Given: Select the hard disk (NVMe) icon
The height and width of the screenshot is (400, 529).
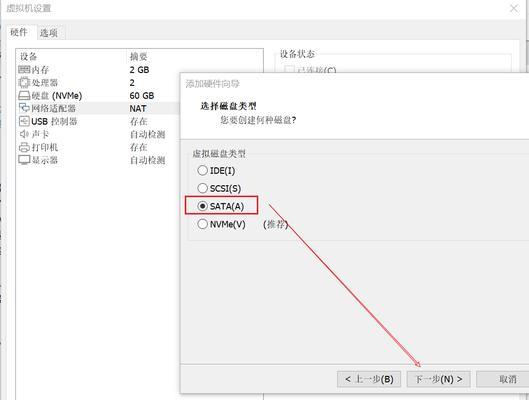Looking at the screenshot, I should [x=24, y=95].
